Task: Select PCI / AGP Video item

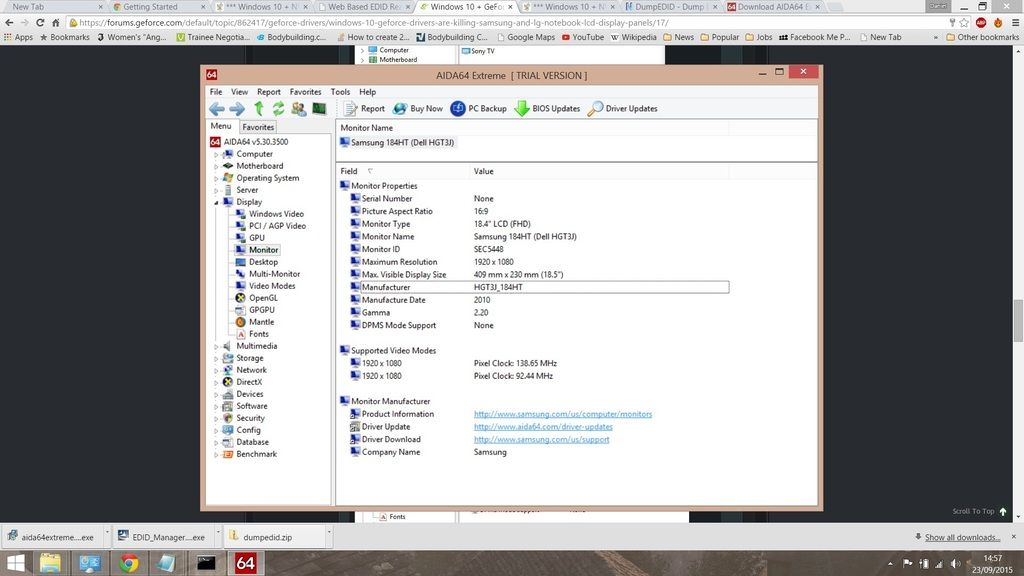Action: (277, 226)
